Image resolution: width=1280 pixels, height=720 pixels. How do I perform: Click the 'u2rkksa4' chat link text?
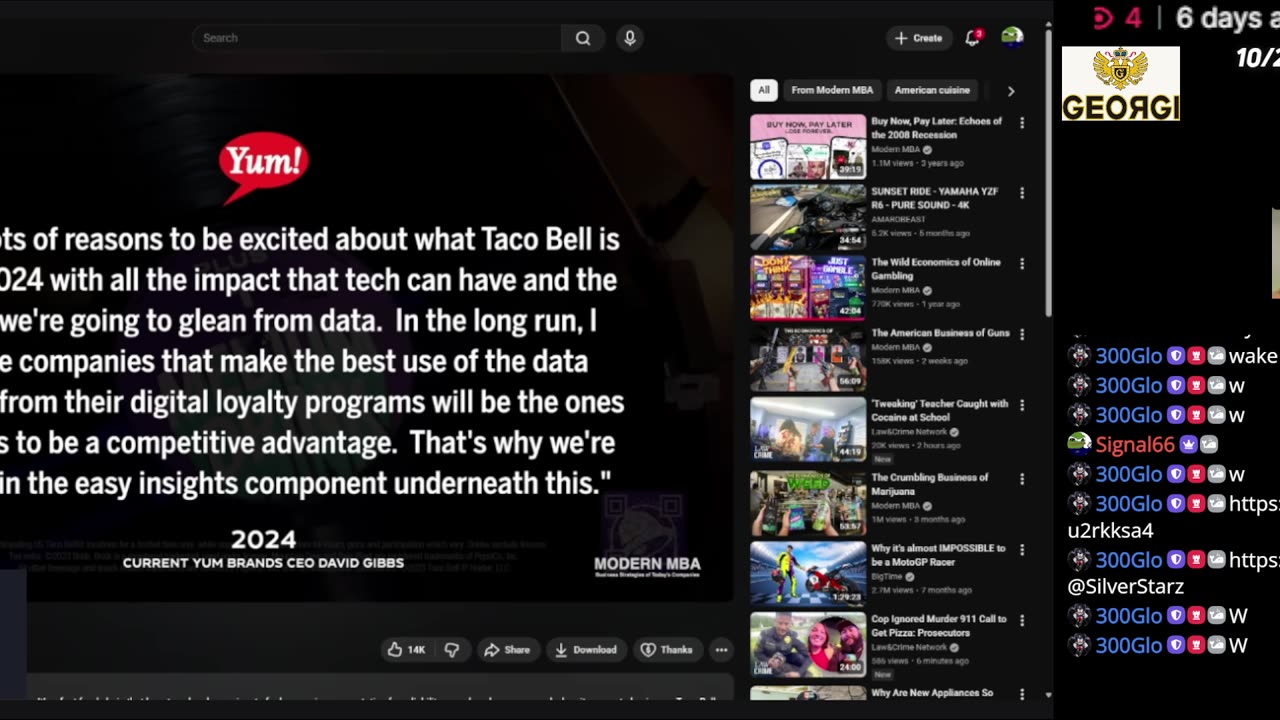click(1111, 531)
